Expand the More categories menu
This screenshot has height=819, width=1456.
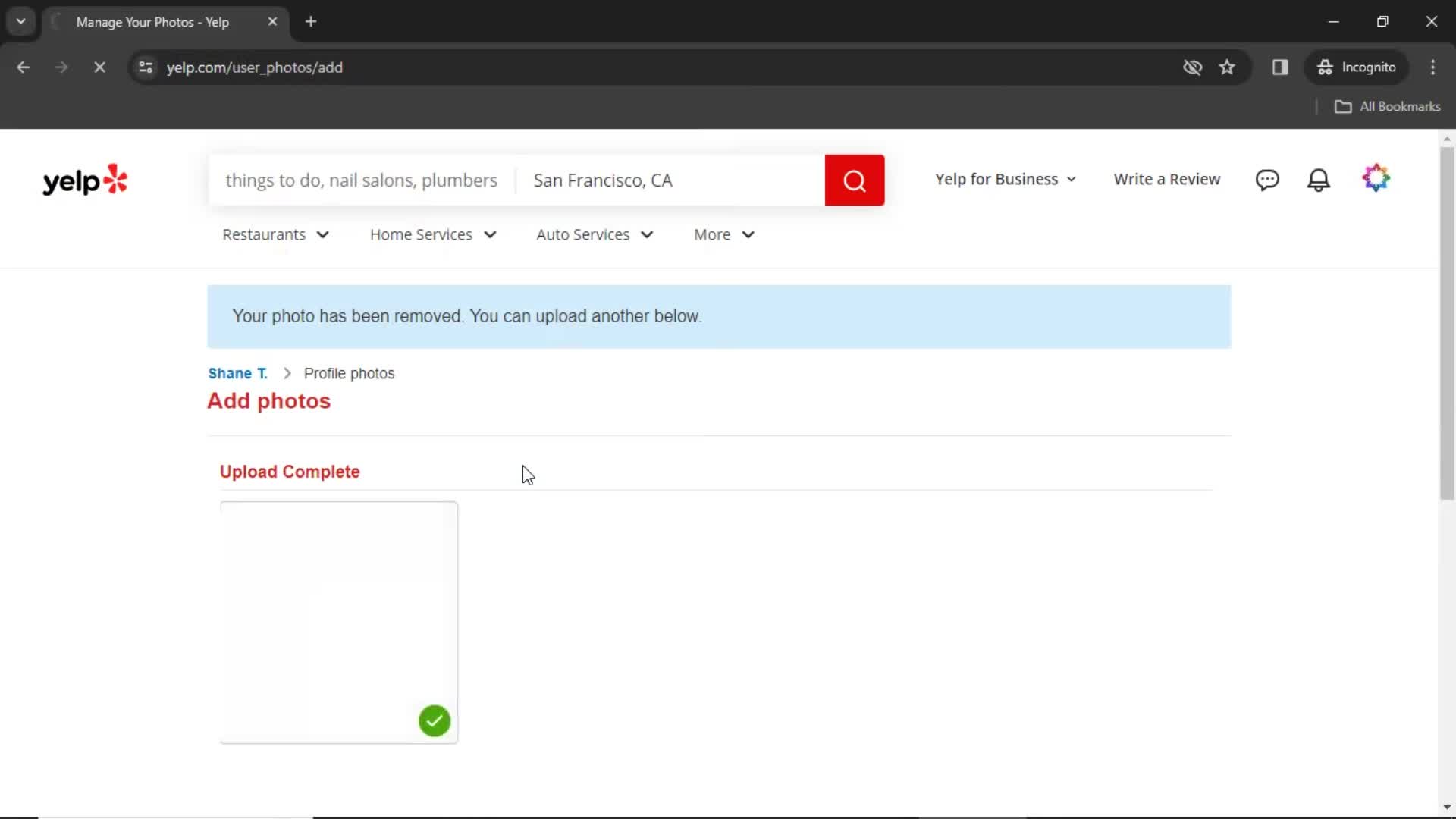723,235
